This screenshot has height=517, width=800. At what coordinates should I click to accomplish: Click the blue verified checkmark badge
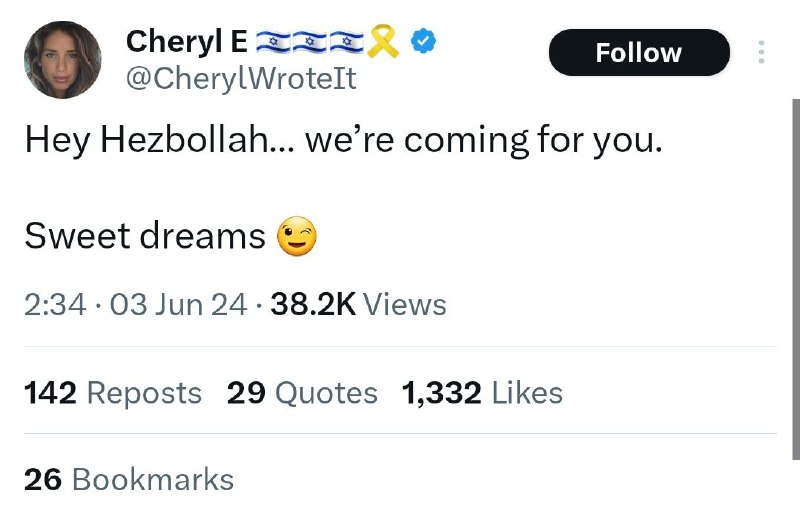[x=425, y=42]
